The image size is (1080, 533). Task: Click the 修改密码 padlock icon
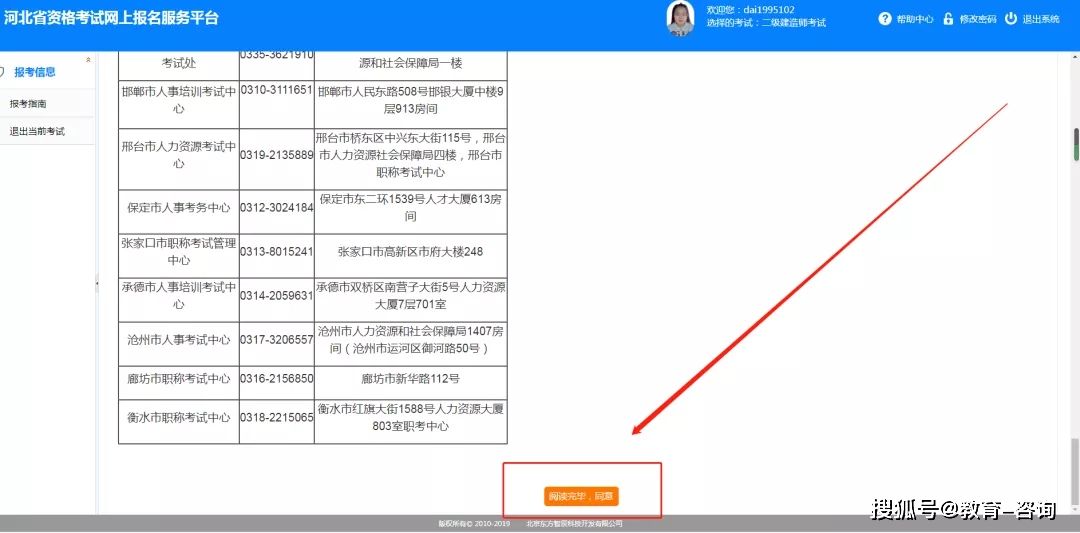tap(948, 19)
